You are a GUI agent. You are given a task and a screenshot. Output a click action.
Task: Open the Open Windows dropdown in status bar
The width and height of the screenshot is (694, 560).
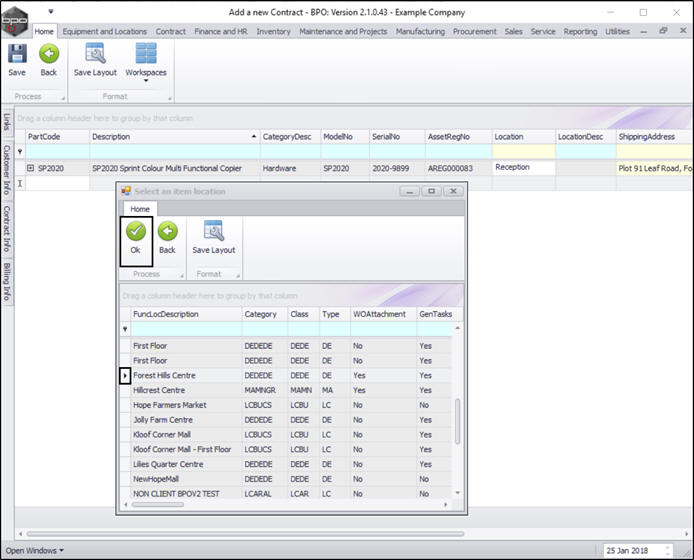tap(35, 550)
